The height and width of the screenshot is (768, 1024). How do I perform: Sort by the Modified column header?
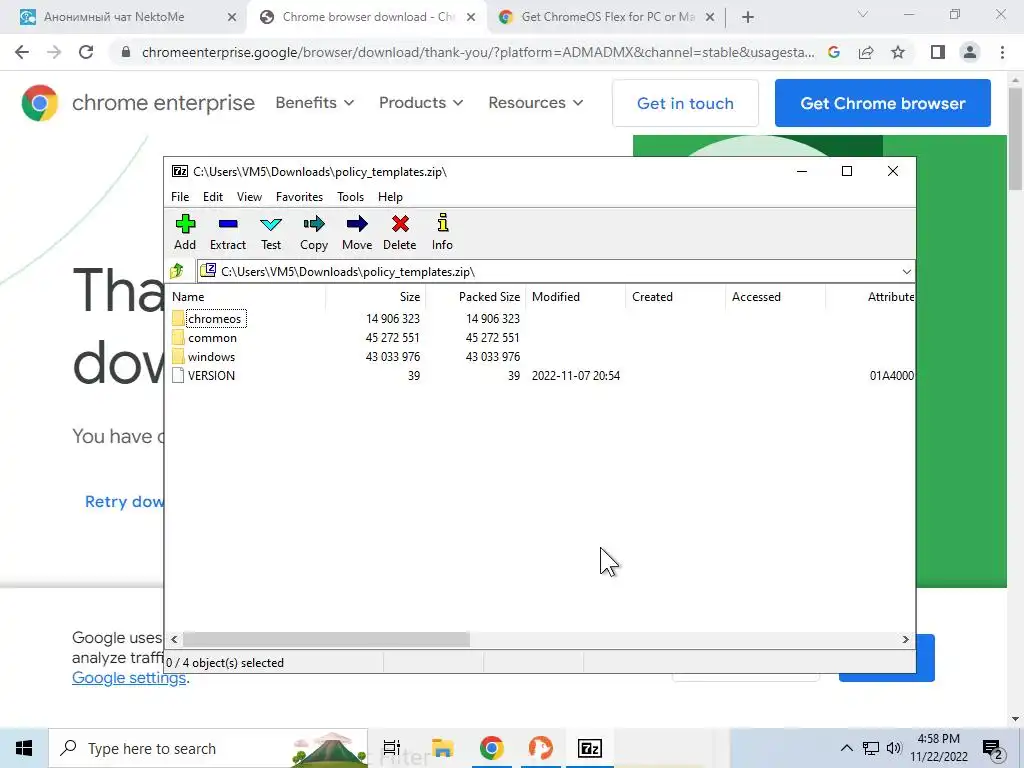575,296
